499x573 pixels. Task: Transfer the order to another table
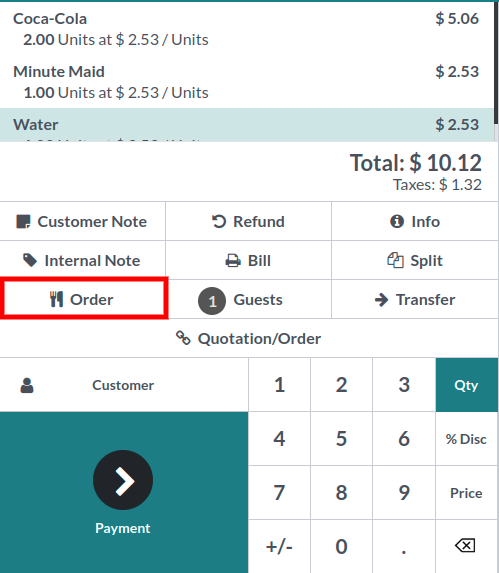click(x=415, y=300)
